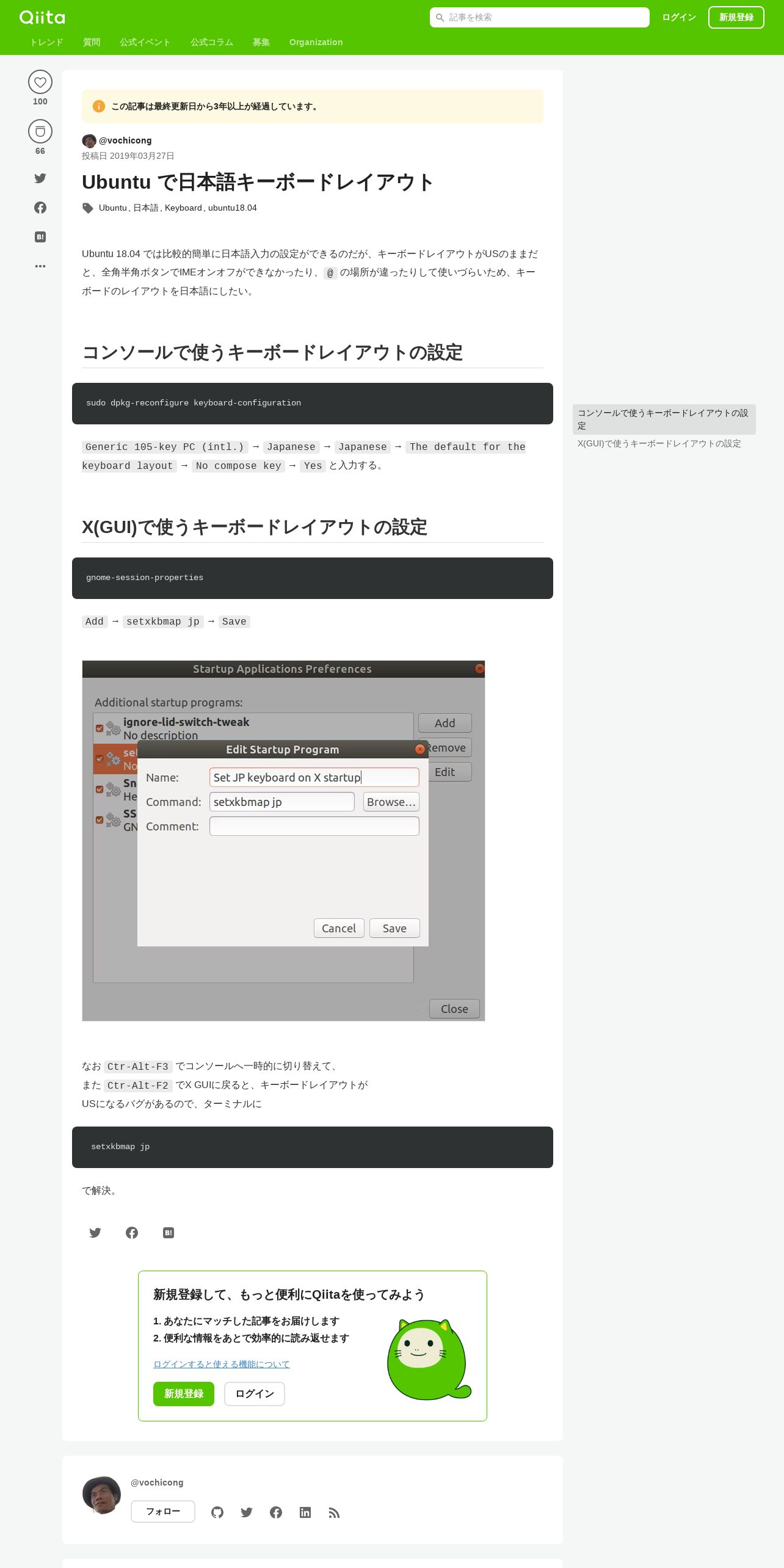Click the green 新規登録 button in signup box

(x=184, y=1394)
